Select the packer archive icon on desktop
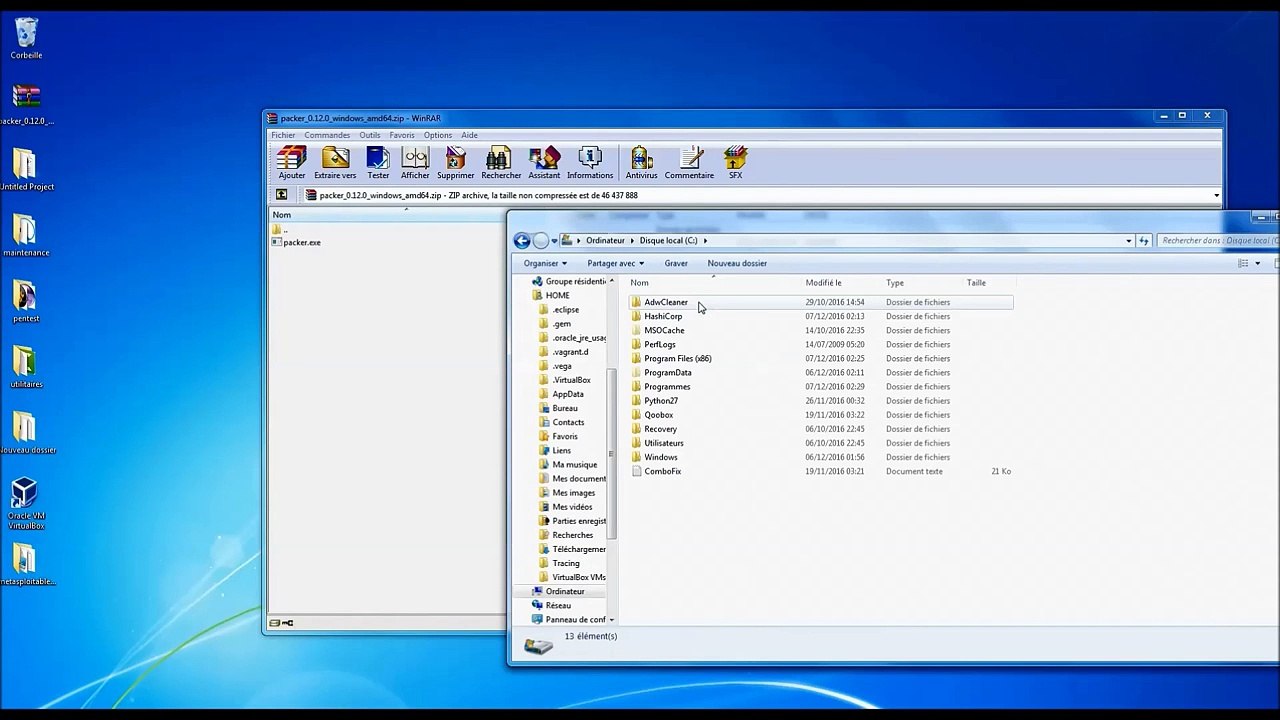 click(26, 103)
